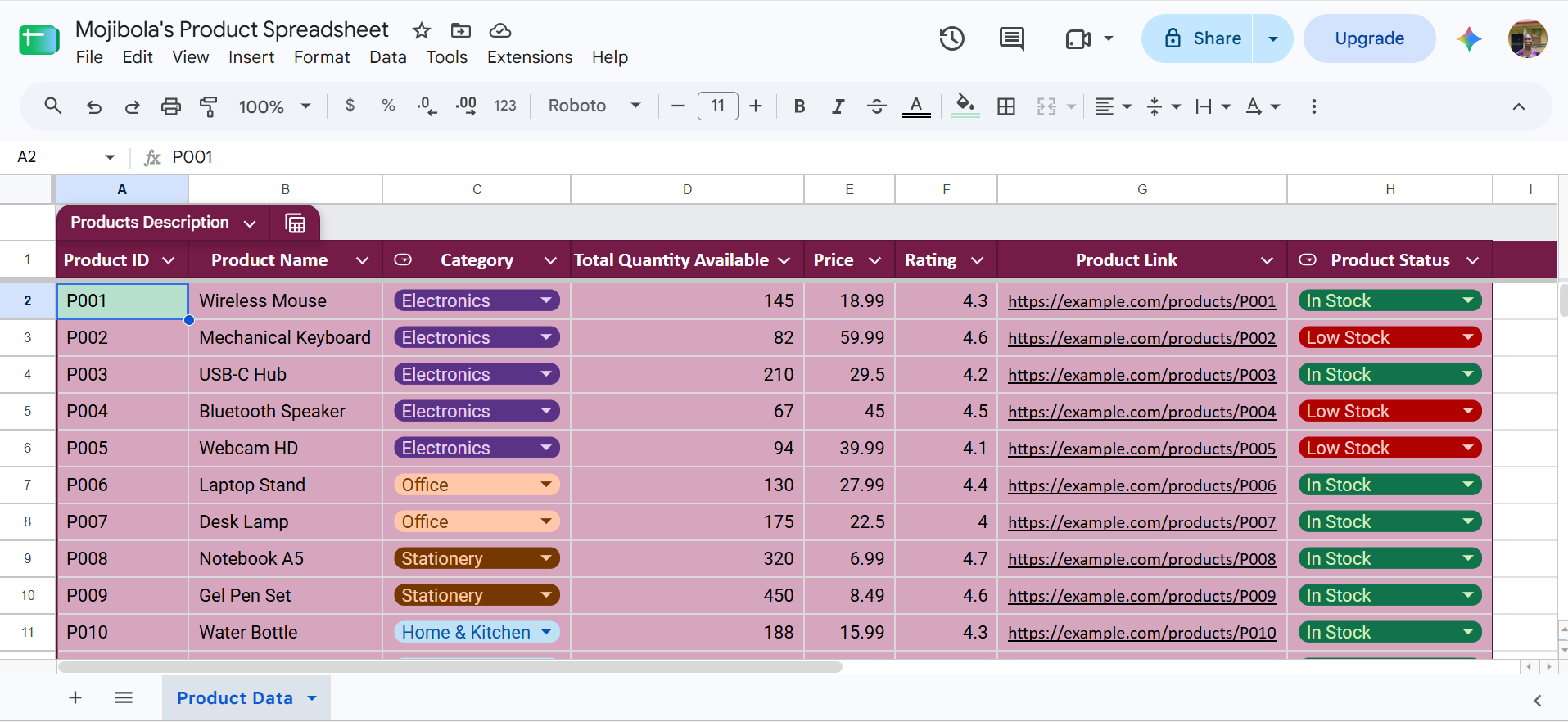Open the Extensions menu

pos(530,57)
